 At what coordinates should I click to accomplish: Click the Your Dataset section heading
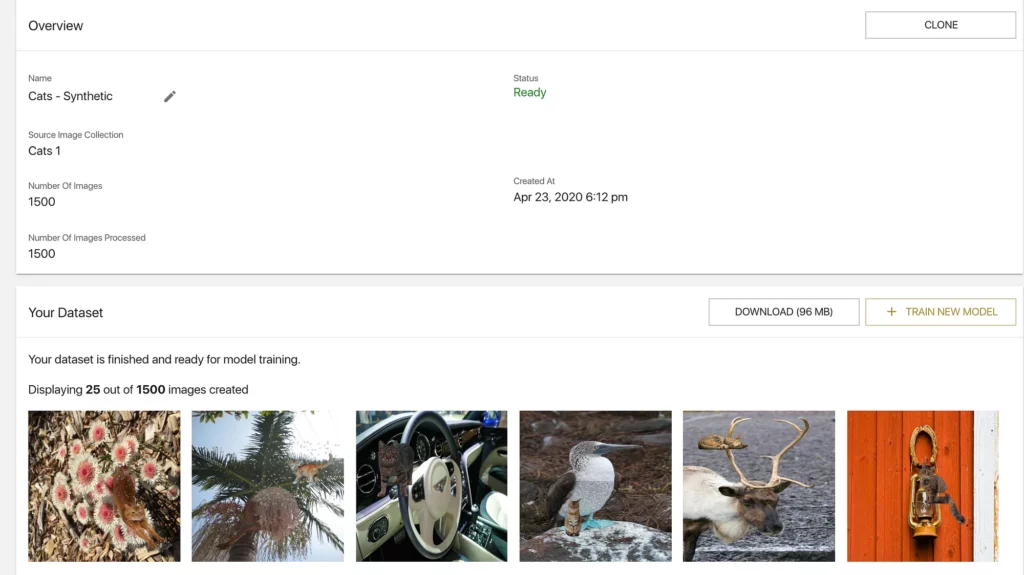(x=65, y=313)
